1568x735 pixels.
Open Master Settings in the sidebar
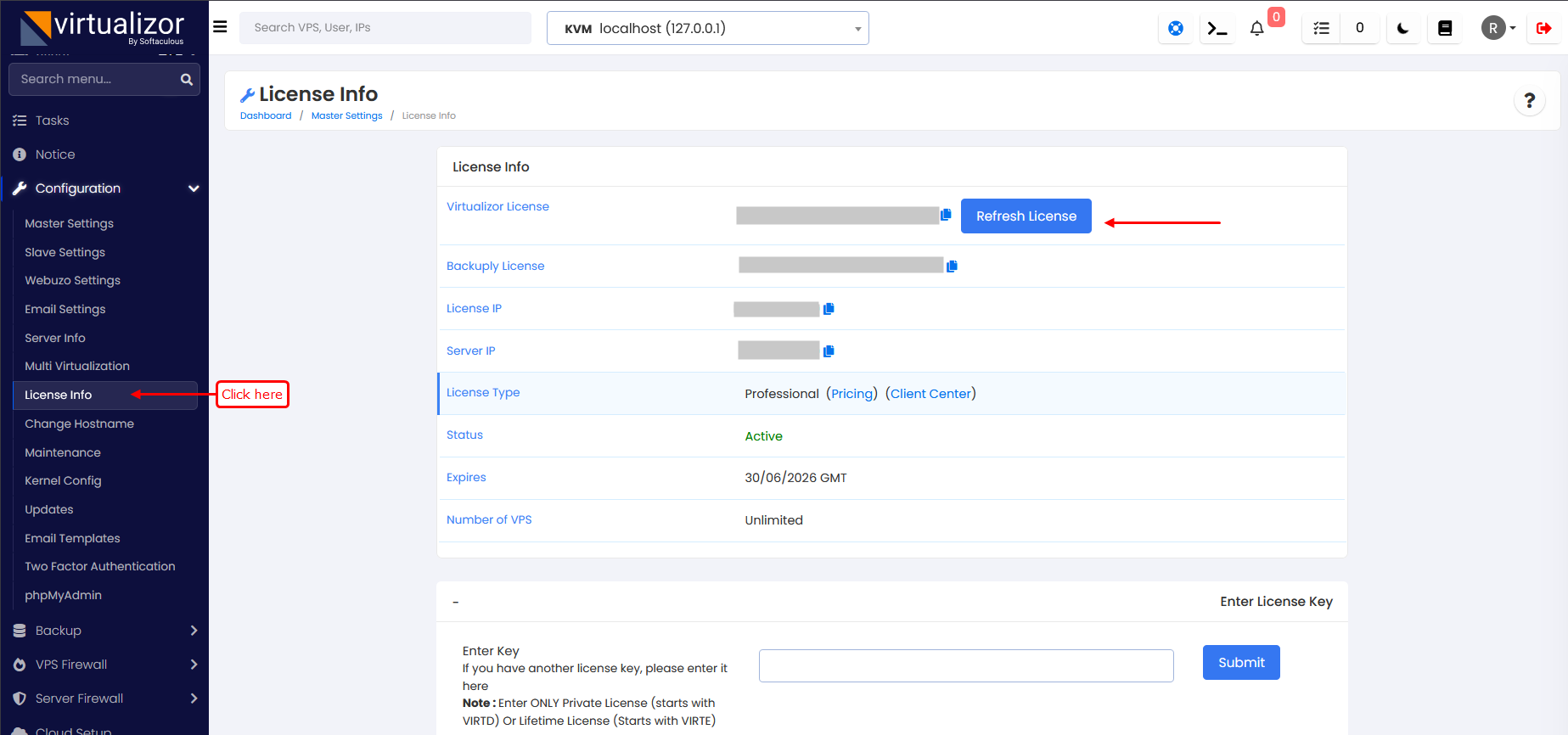point(69,223)
